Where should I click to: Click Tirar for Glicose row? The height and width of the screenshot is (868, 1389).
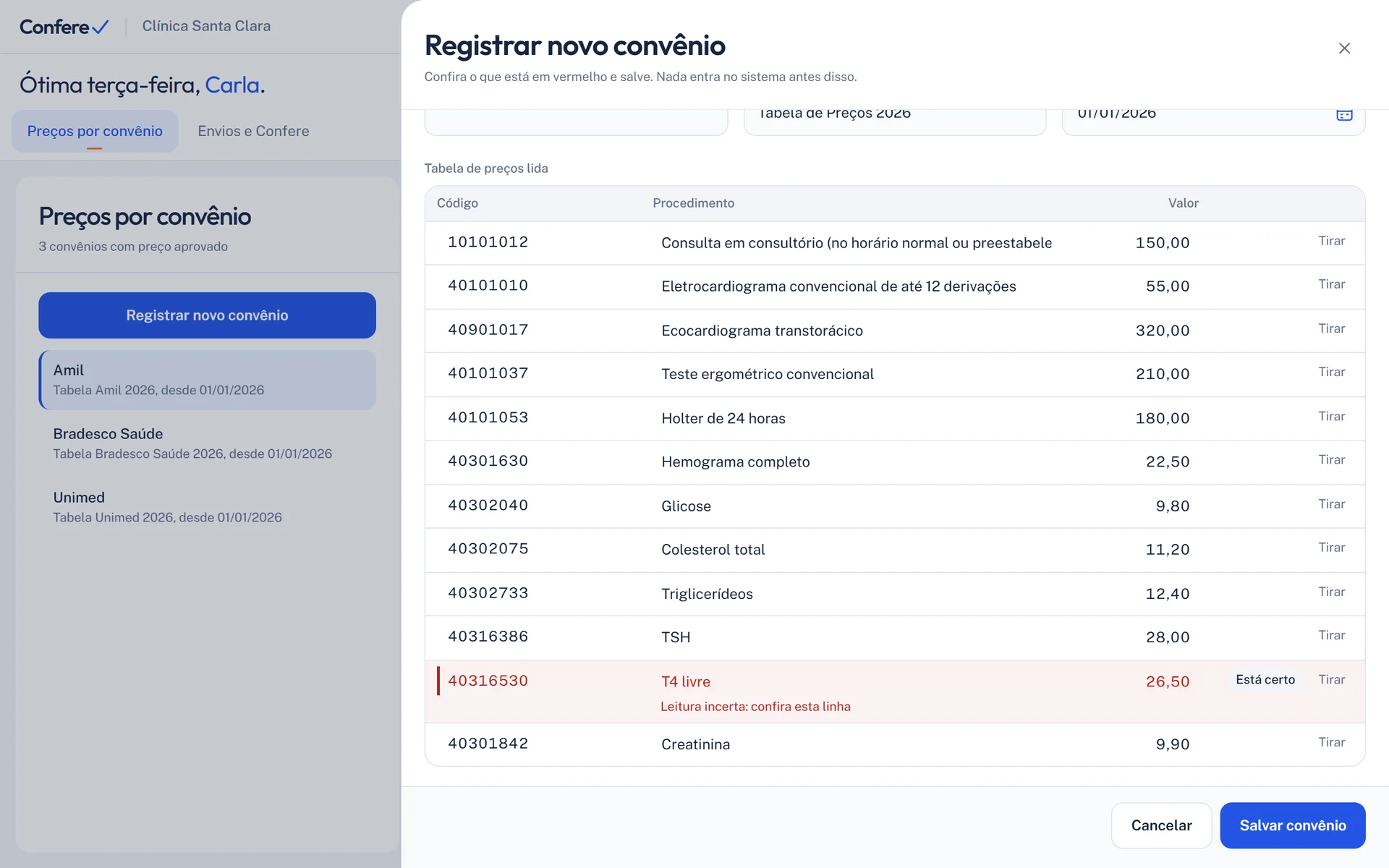pos(1331,504)
